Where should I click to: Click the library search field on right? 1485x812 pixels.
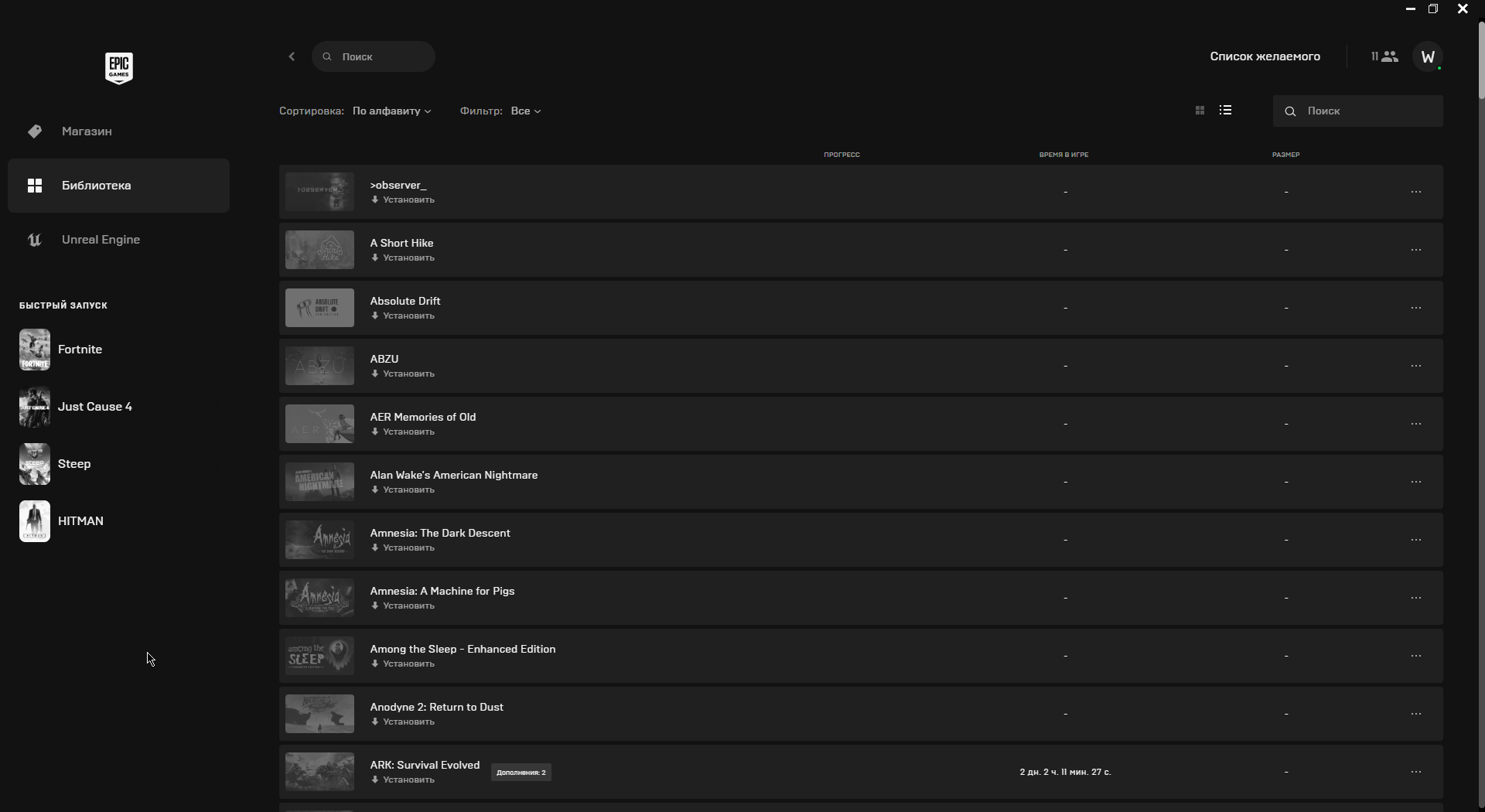coord(1365,111)
